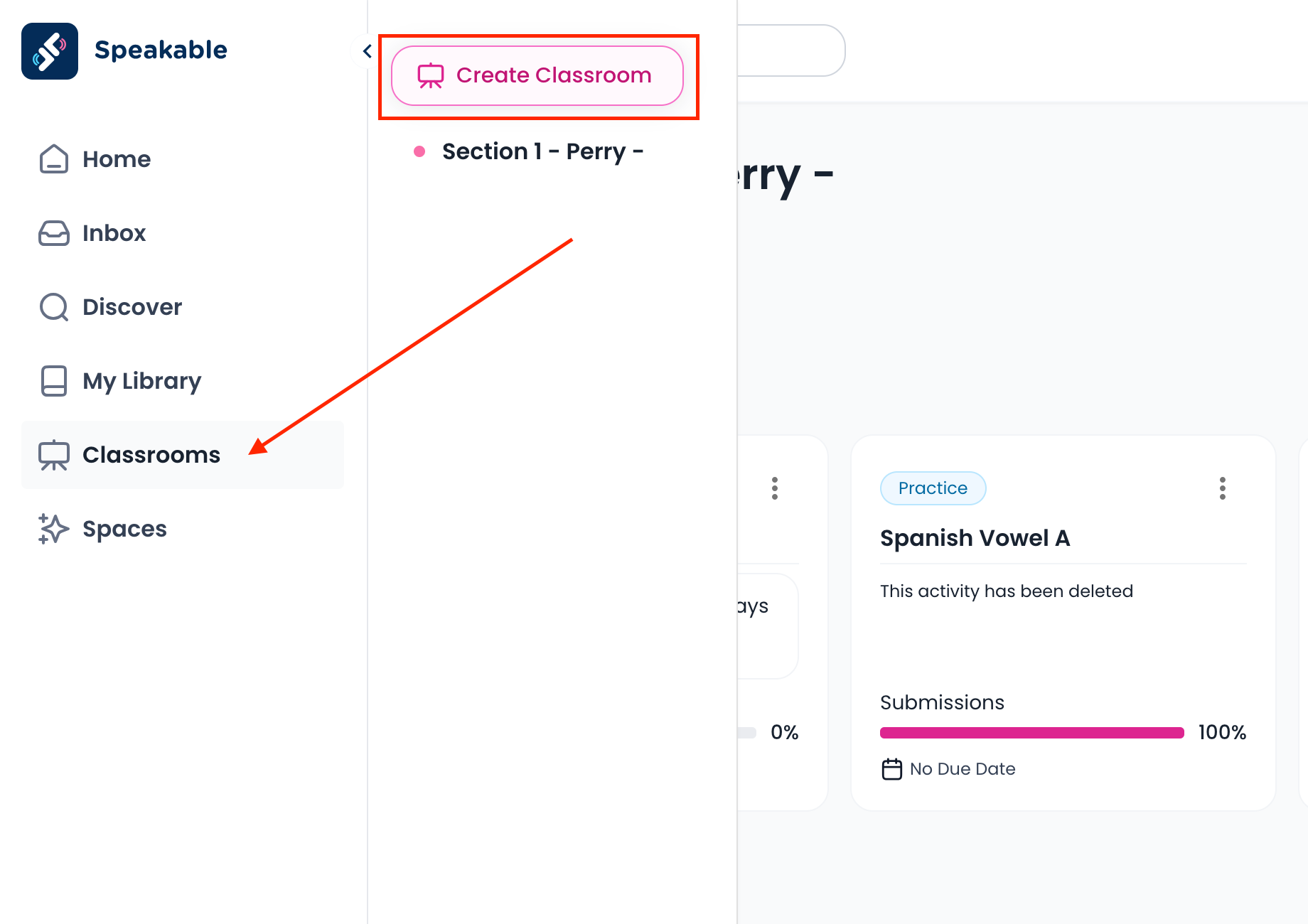This screenshot has width=1308, height=924.
Task: Click the Discover magnifier icon
Action: pos(54,307)
